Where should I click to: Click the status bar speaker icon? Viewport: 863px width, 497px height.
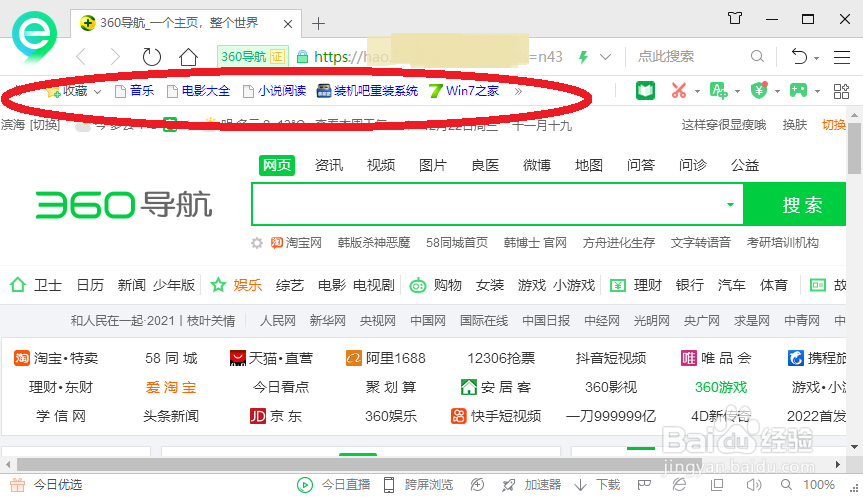click(x=753, y=485)
